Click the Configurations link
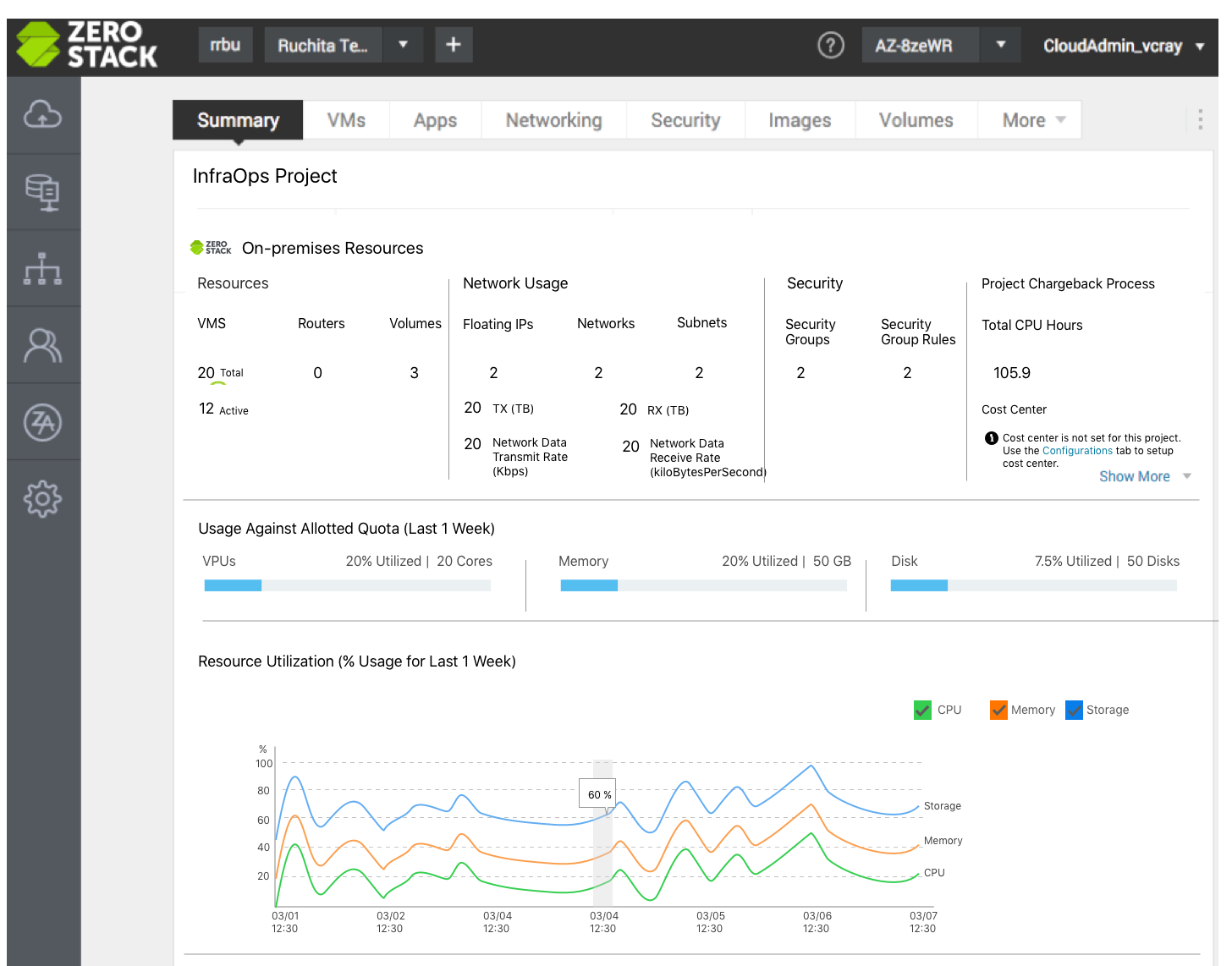1232x966 pixels. [1077, 451]
